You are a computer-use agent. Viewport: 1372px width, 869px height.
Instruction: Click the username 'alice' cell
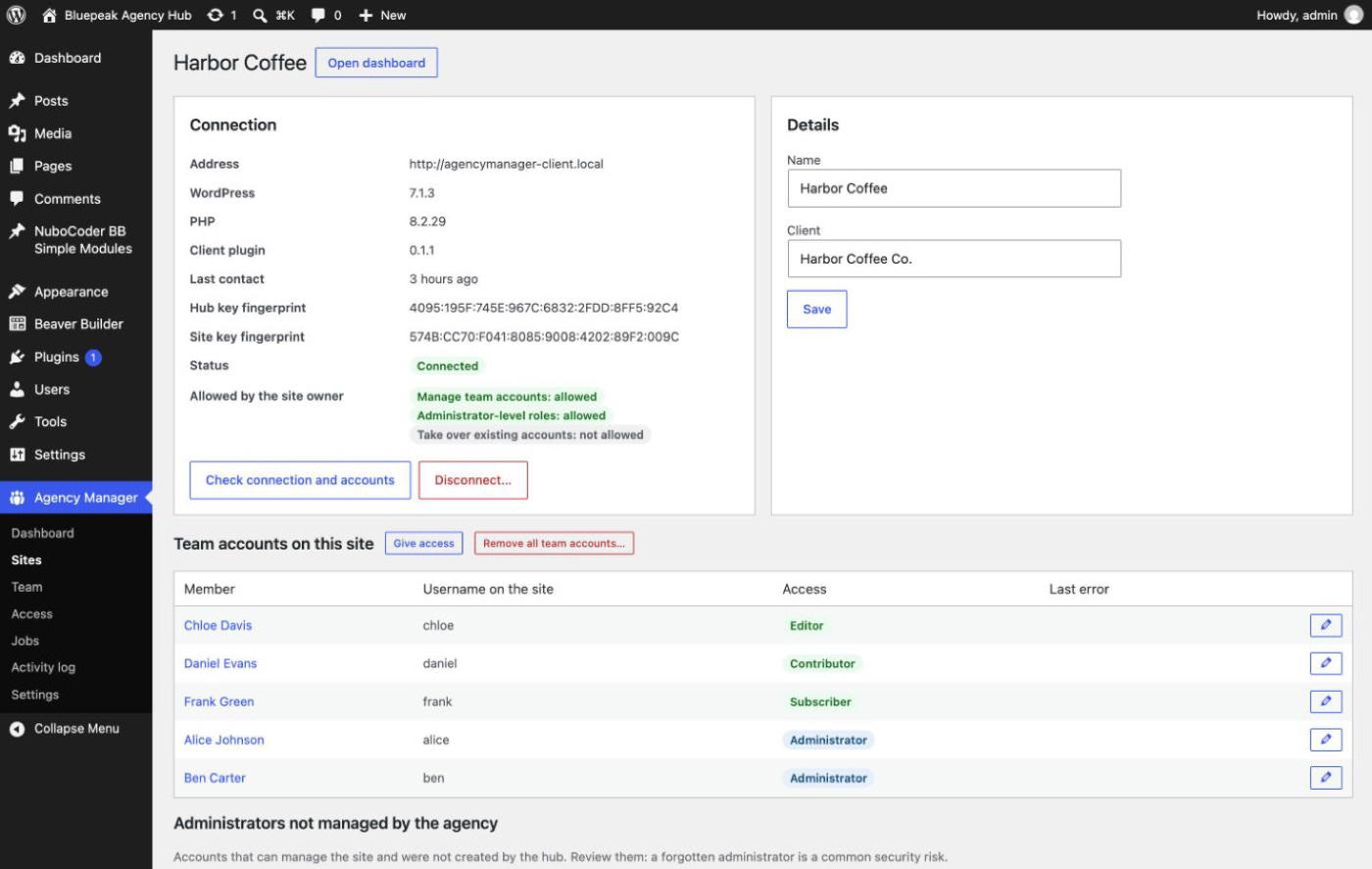[x=436, y=740]
